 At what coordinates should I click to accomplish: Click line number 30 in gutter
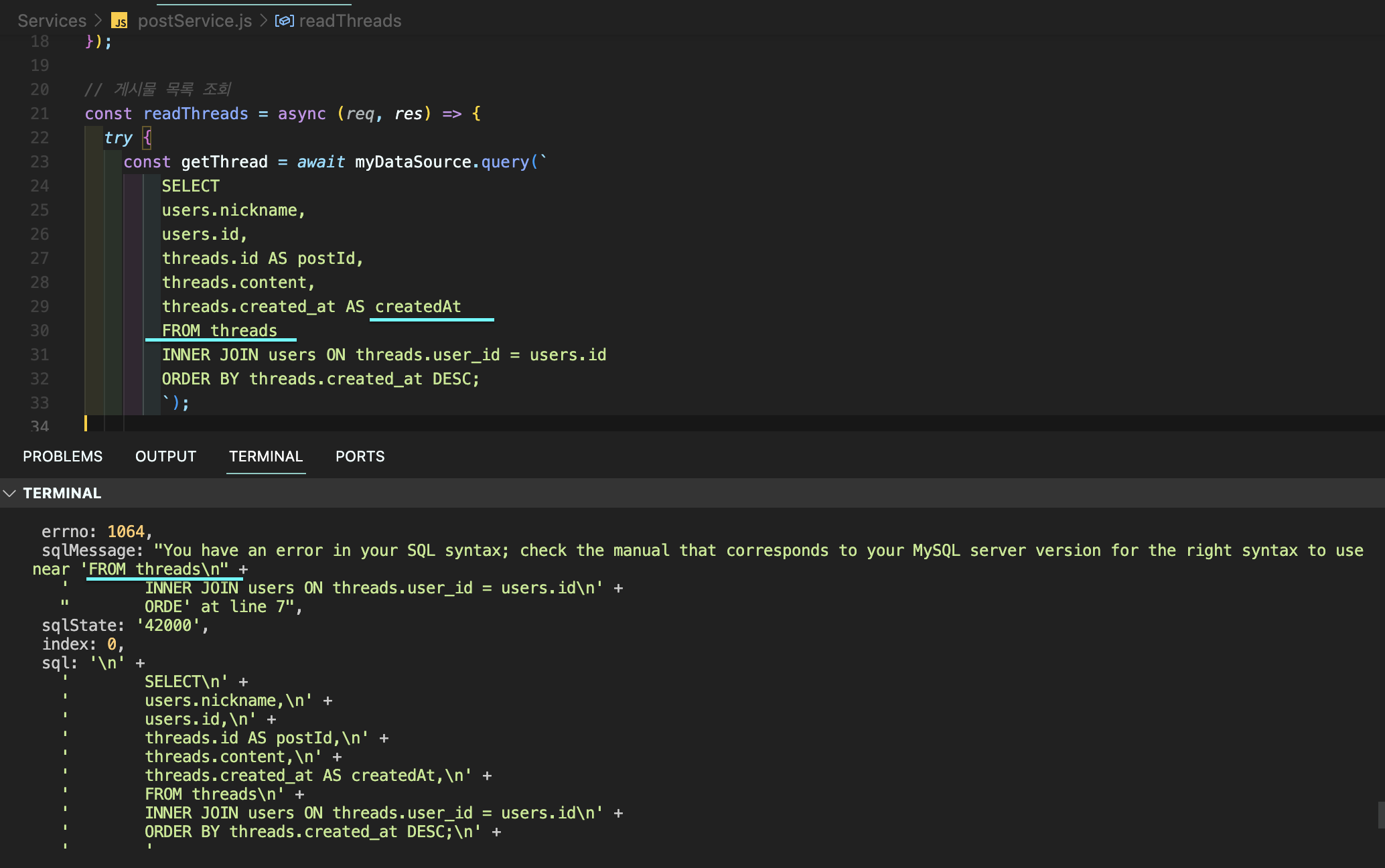(40, 331)
